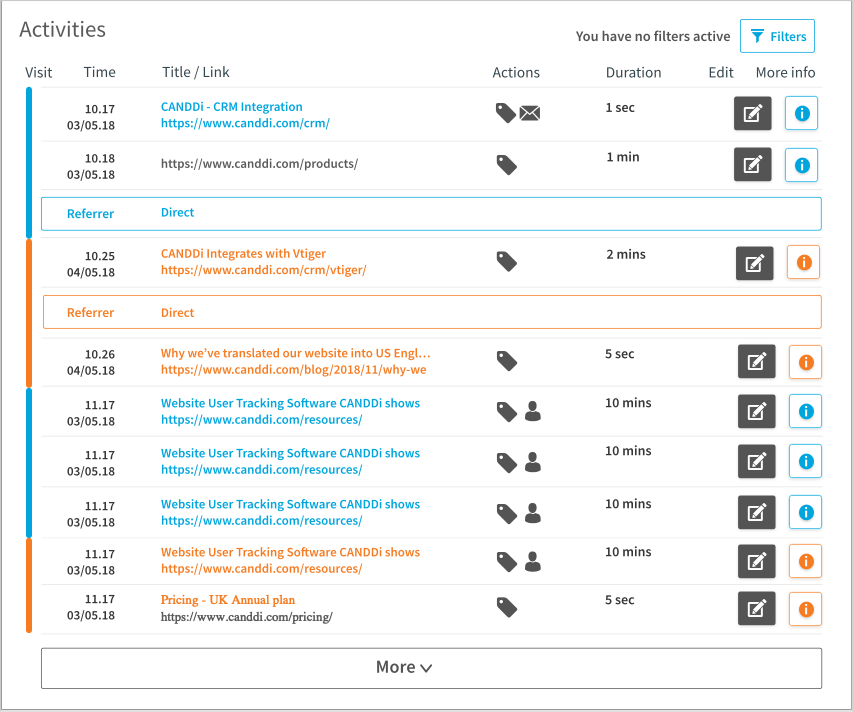This screenshot has width=853, height=712.
Task: Open CANDDi Integrates with Vtiger link
Action: (x=243, y=253)
